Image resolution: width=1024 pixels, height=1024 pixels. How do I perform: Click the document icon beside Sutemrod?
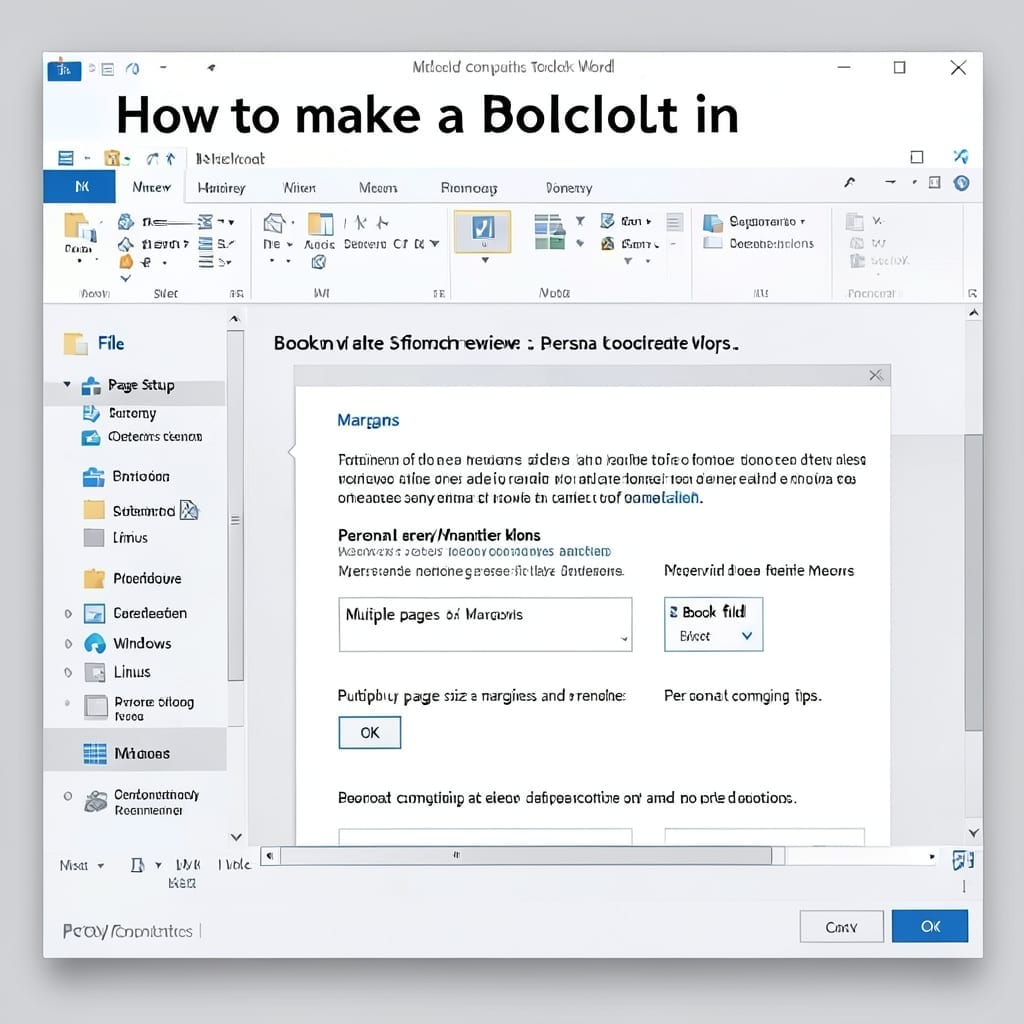(x=189, y=510)
